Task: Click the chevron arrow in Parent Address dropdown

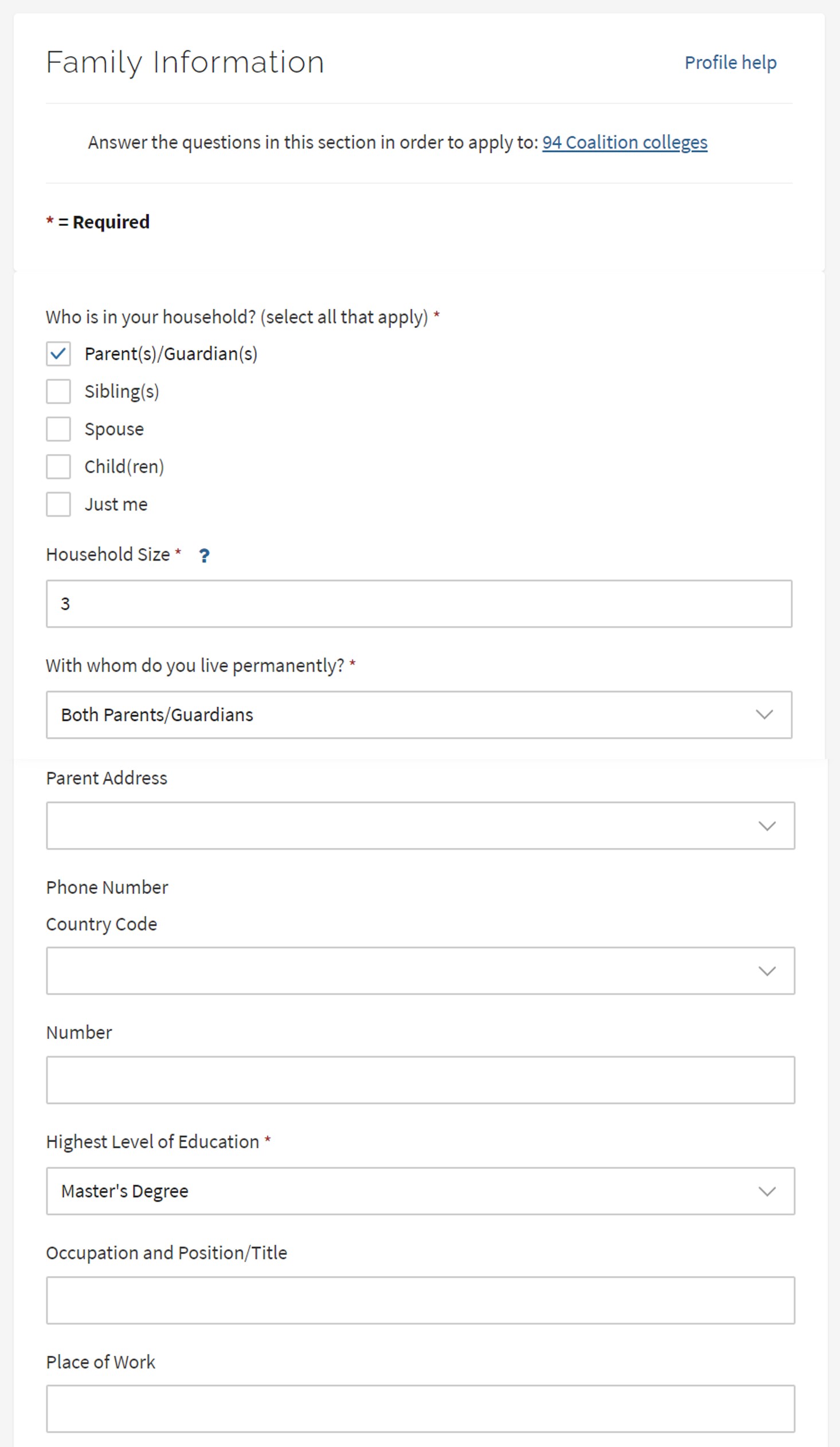Action: pyautogui.click(x=767, y=826)
